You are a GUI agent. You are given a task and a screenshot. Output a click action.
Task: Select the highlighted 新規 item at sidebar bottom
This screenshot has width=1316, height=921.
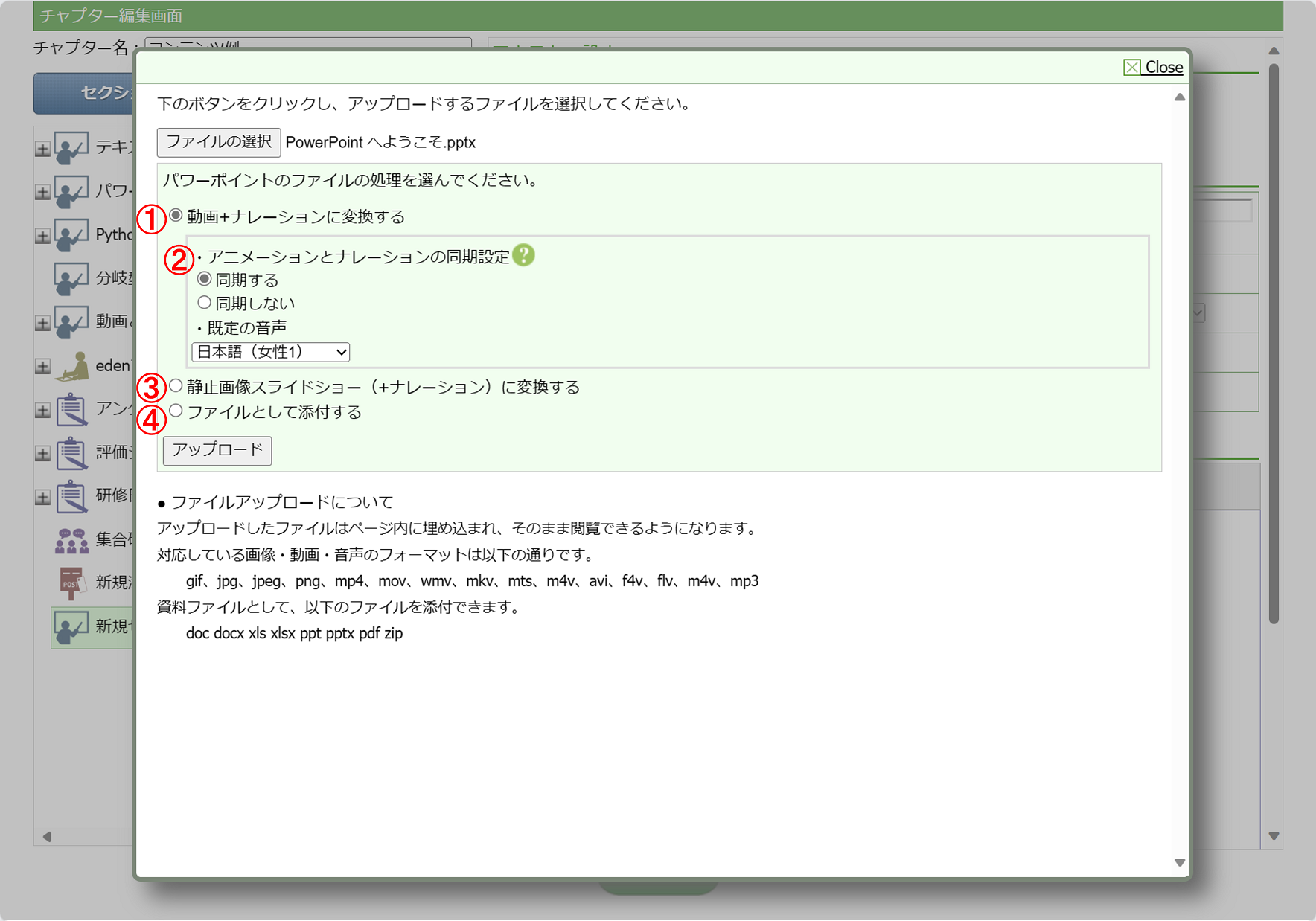[x=92, y=627]
